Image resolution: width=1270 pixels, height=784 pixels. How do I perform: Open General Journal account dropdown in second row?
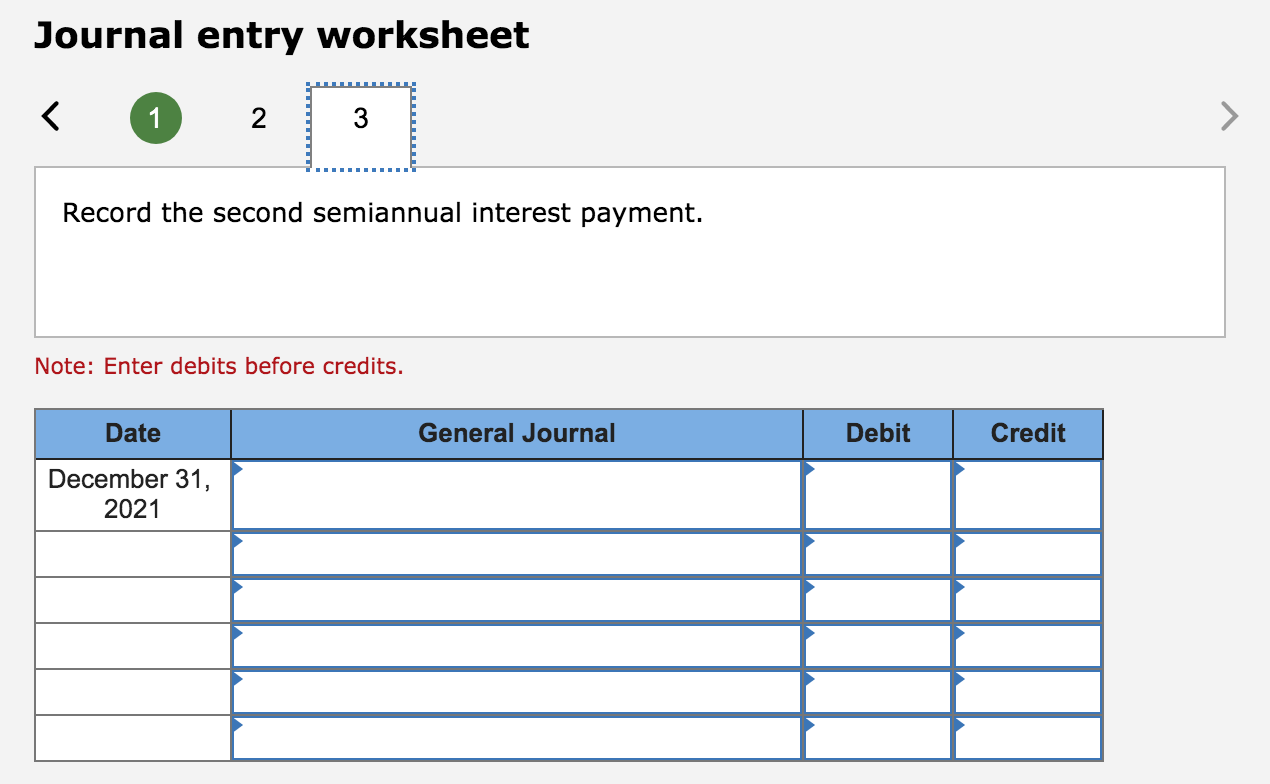517,554
